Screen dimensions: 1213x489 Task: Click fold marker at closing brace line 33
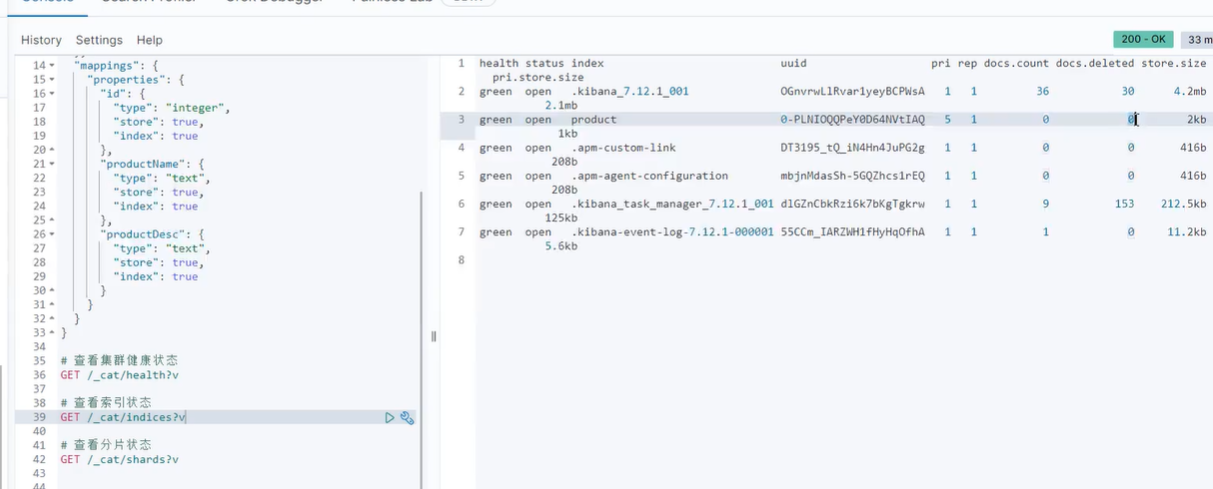pos(52,333)
